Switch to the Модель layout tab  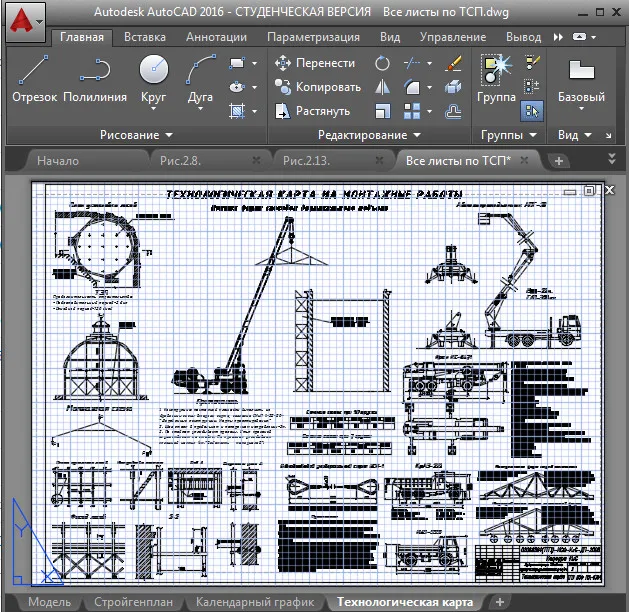(x=49, y=602)
